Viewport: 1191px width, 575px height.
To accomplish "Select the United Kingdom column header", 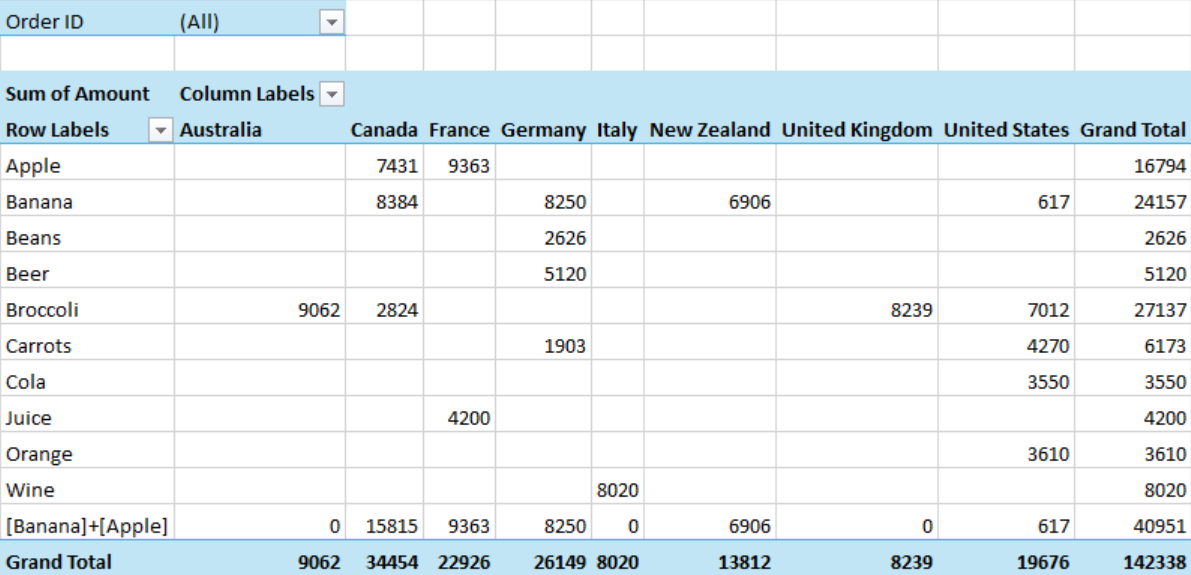I will click(x=856, y=130).
